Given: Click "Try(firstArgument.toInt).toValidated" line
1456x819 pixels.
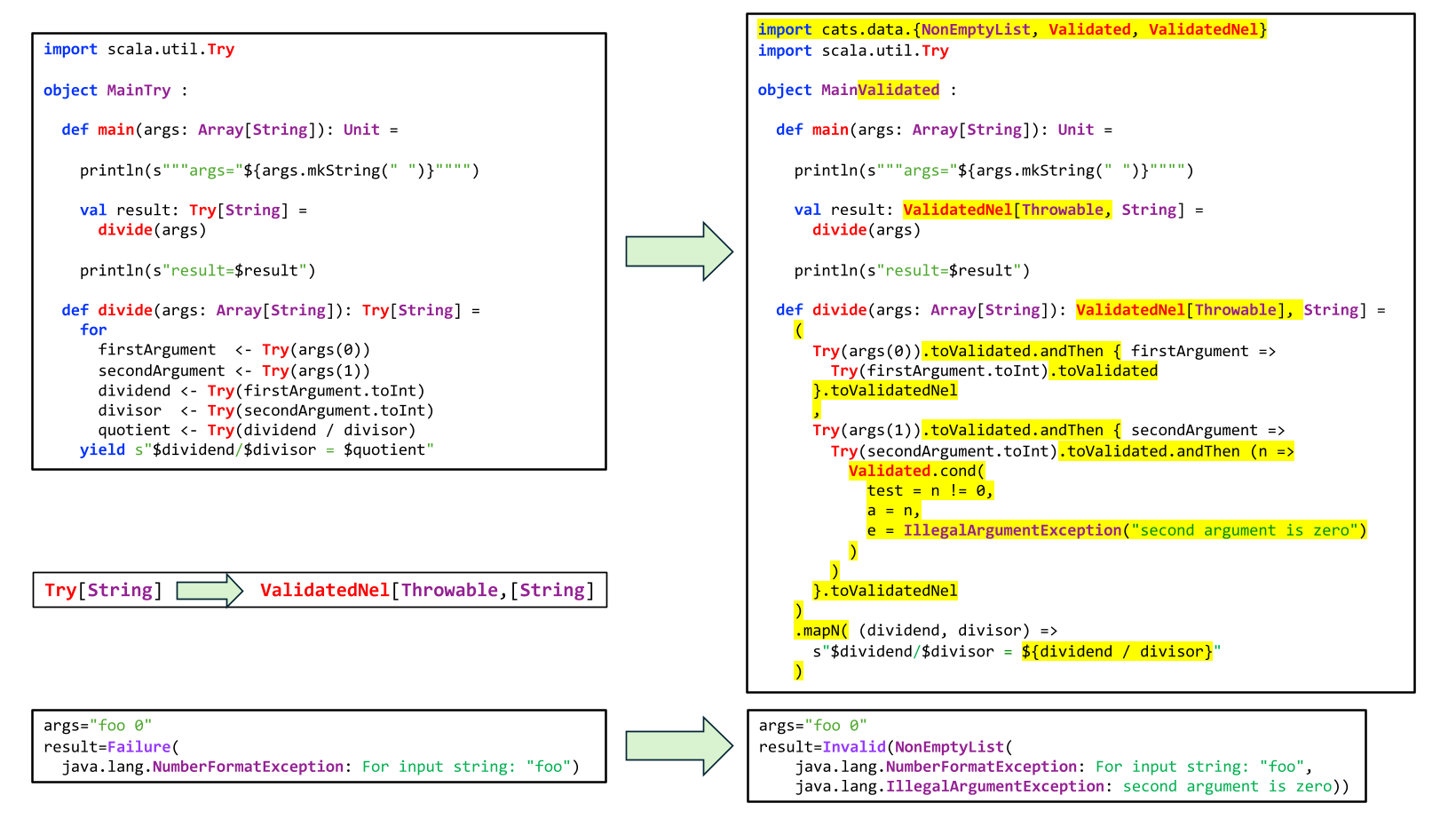Looking at the screenshot, I should 994,370.
